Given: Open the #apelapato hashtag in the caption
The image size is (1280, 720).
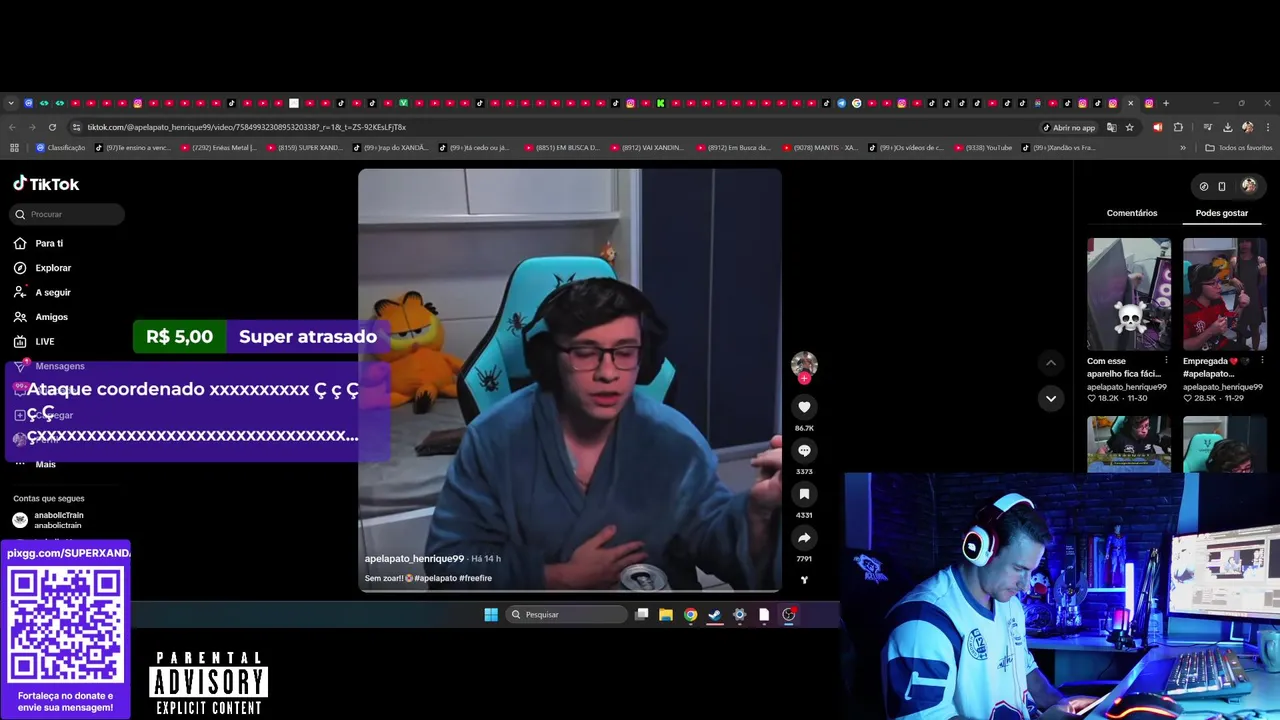Looking at the screenshot, I should point(435,578).
